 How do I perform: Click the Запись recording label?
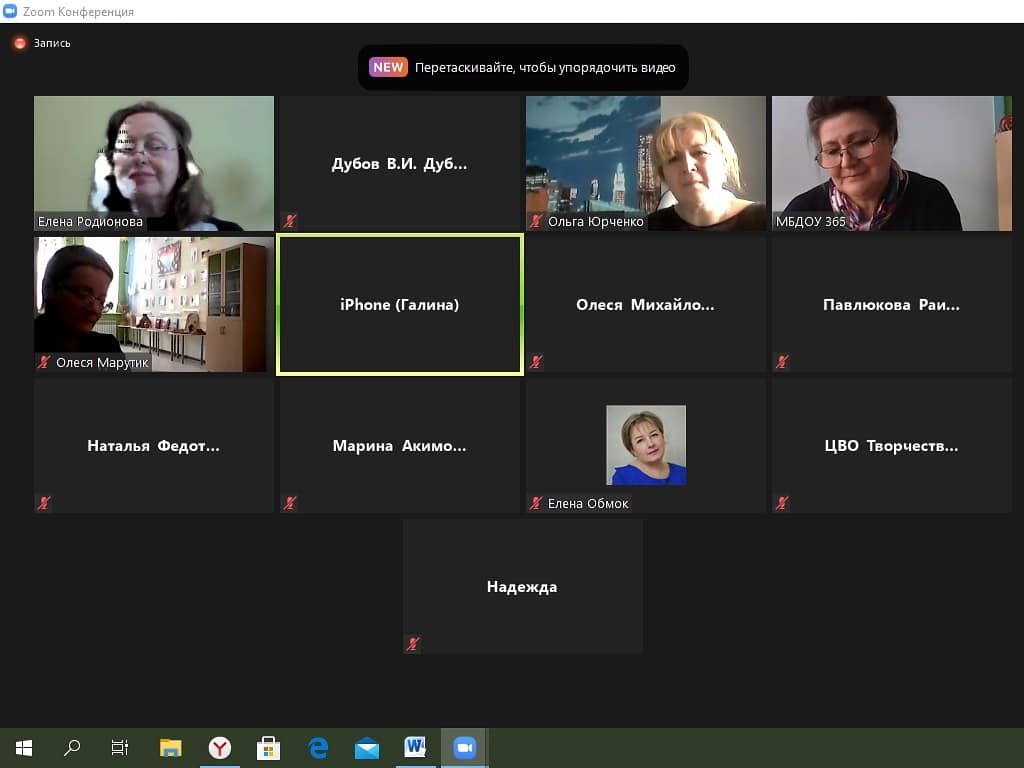pos(52,43)
